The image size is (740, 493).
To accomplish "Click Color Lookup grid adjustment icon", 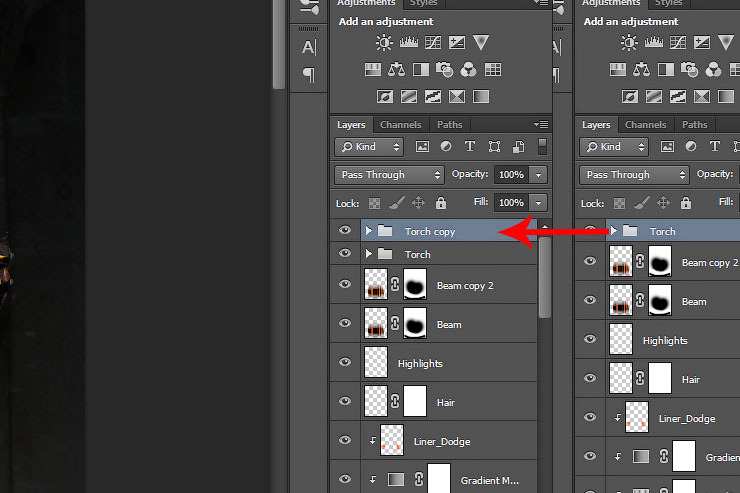I will click(492, 69).
